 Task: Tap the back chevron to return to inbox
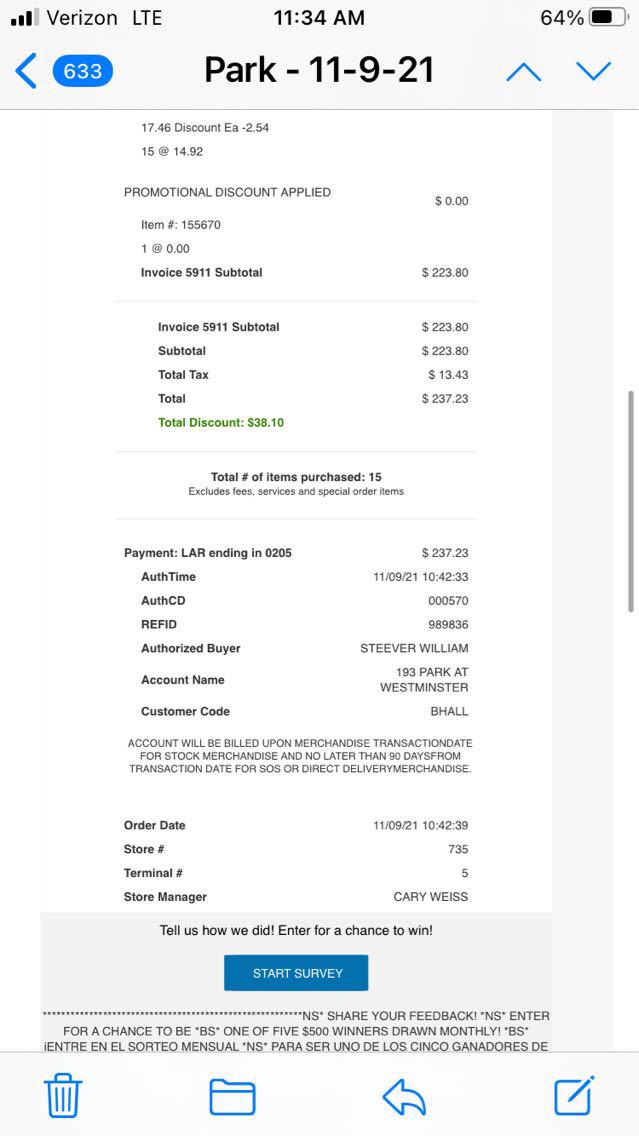pyautogui.click(x=26, y=71)
